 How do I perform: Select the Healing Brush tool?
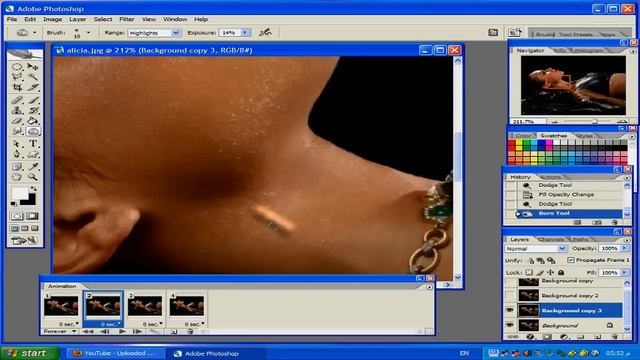pyautogui.click(x=17, y=100)
